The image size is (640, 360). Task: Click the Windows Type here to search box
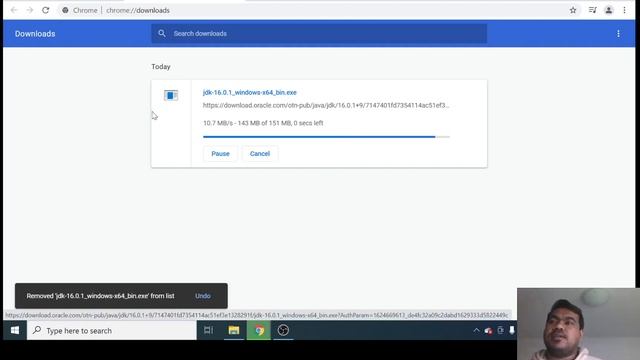pyautogui.click(x=112, y=330)
